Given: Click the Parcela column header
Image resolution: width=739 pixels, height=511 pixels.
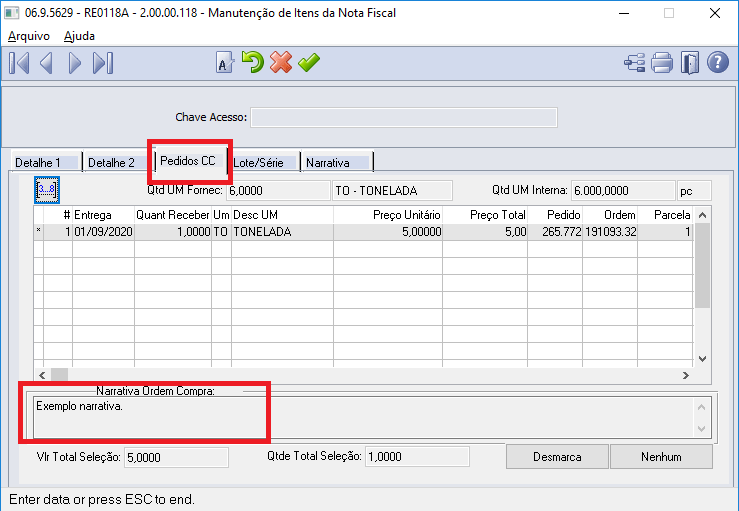Looking at the screenshot, I should click(x=665, y=215).
